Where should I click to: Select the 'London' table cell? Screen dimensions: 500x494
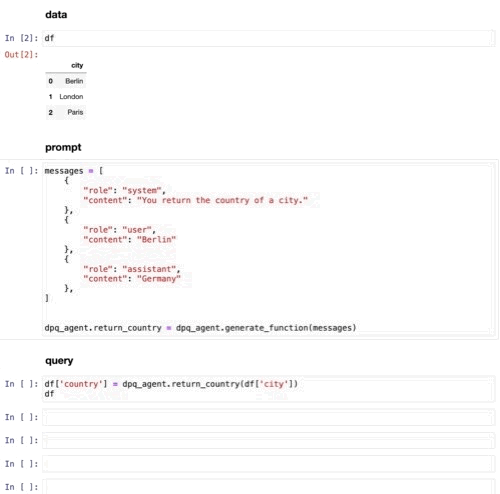coord(71,97)
